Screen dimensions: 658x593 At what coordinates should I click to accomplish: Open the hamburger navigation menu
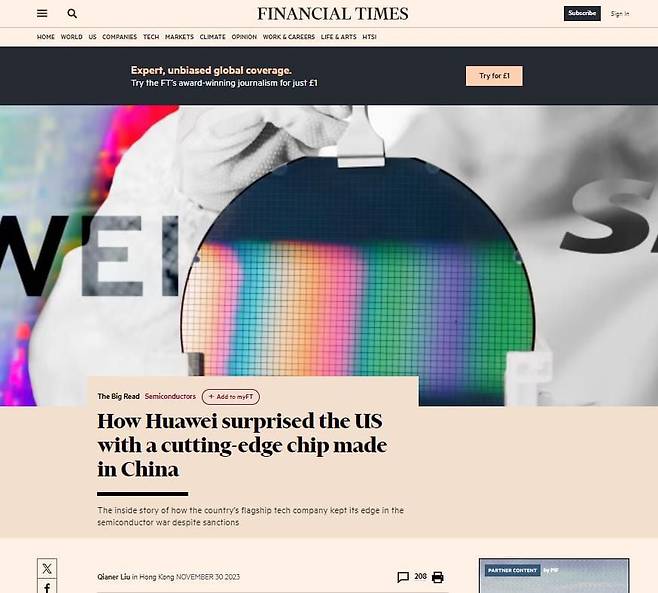(x=42, y=13)
